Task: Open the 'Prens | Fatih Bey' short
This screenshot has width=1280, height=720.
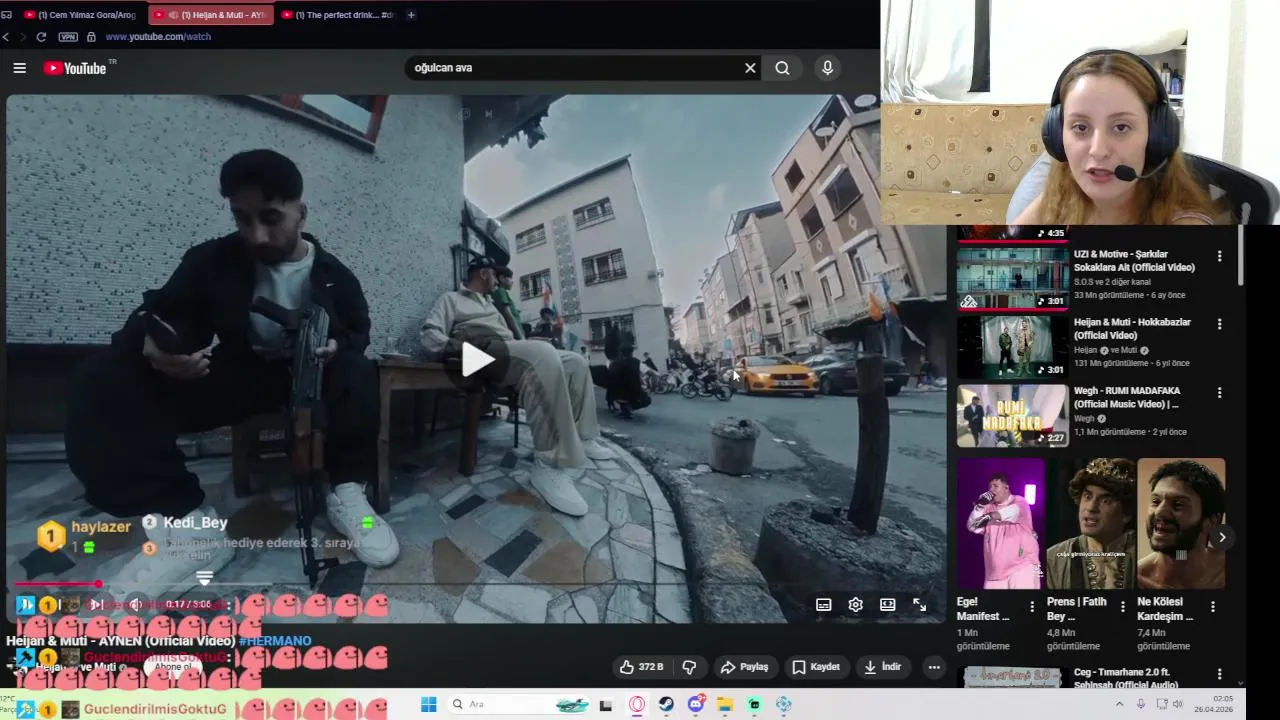Action: coord(1091,523)
